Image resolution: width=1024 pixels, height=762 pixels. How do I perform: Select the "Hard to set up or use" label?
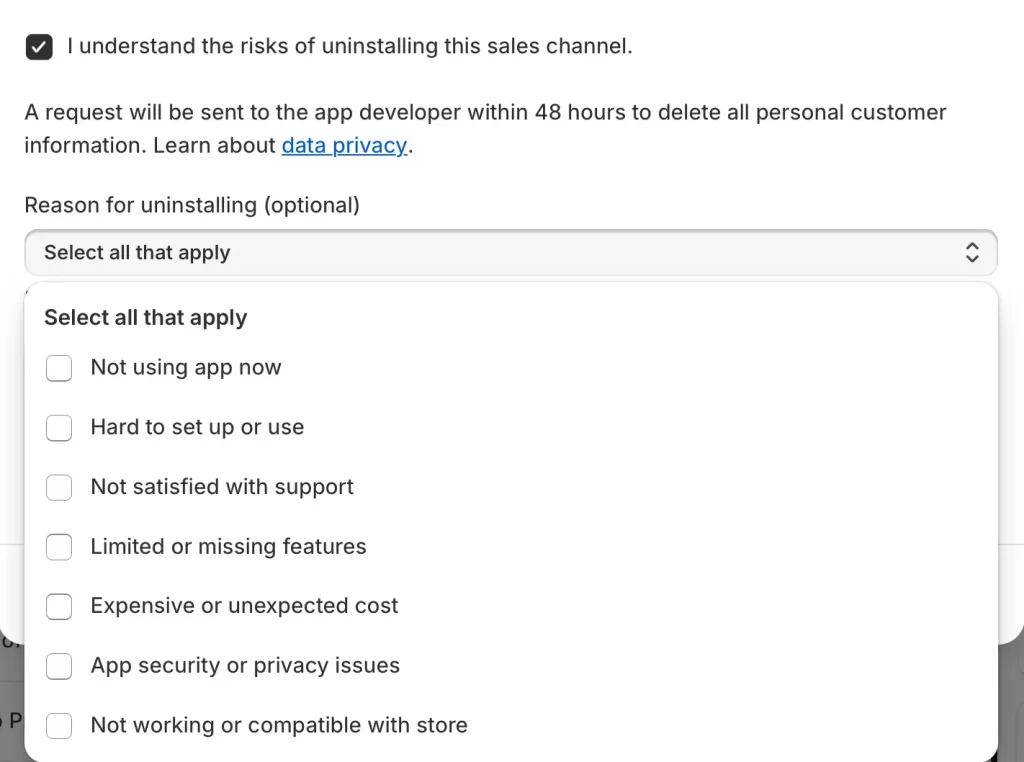[197, 427]
